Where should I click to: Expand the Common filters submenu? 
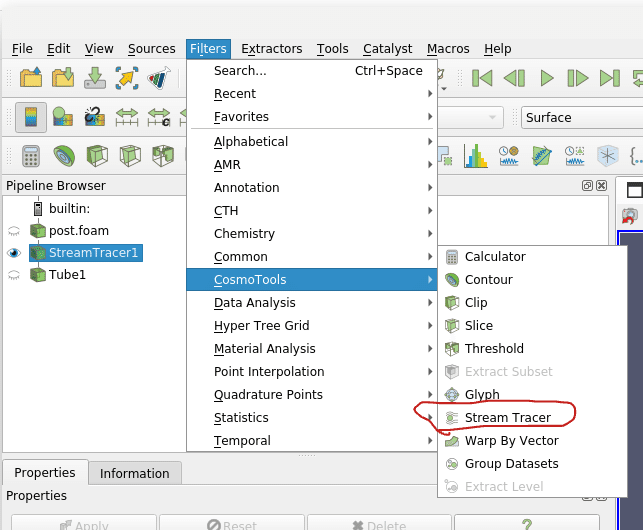click(312, 257)
